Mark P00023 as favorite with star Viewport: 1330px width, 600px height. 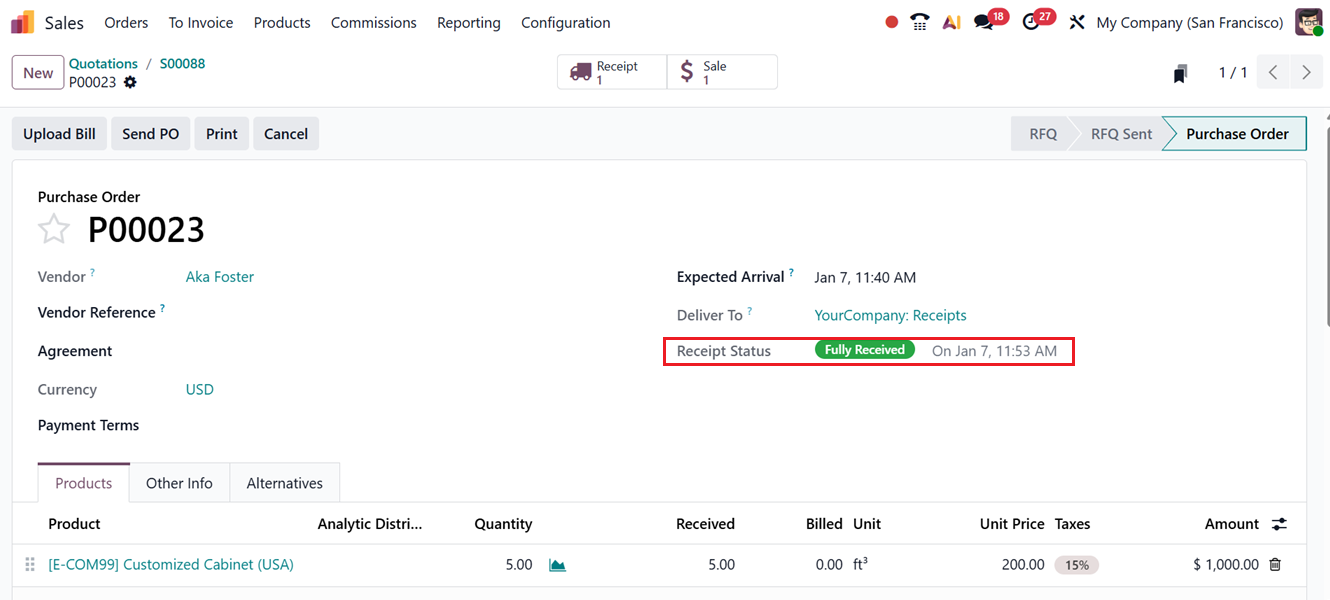coord(54,230)
